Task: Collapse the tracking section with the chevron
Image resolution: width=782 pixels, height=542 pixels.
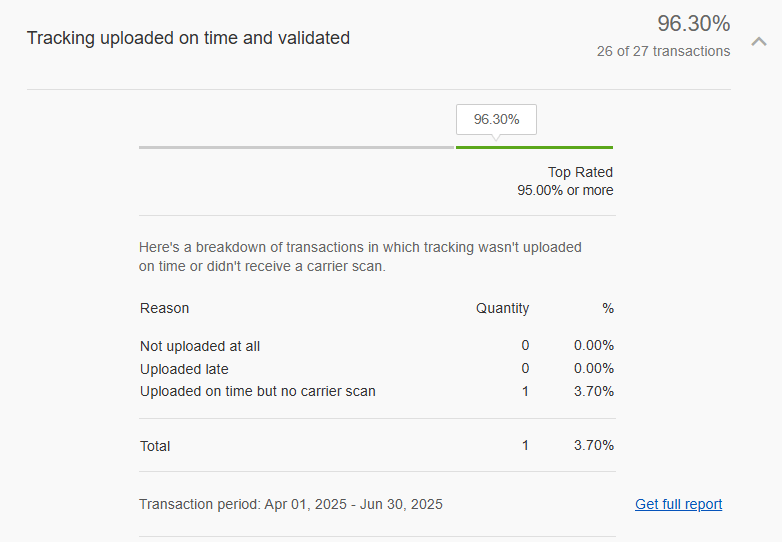Action: click(x=759, y=41)
